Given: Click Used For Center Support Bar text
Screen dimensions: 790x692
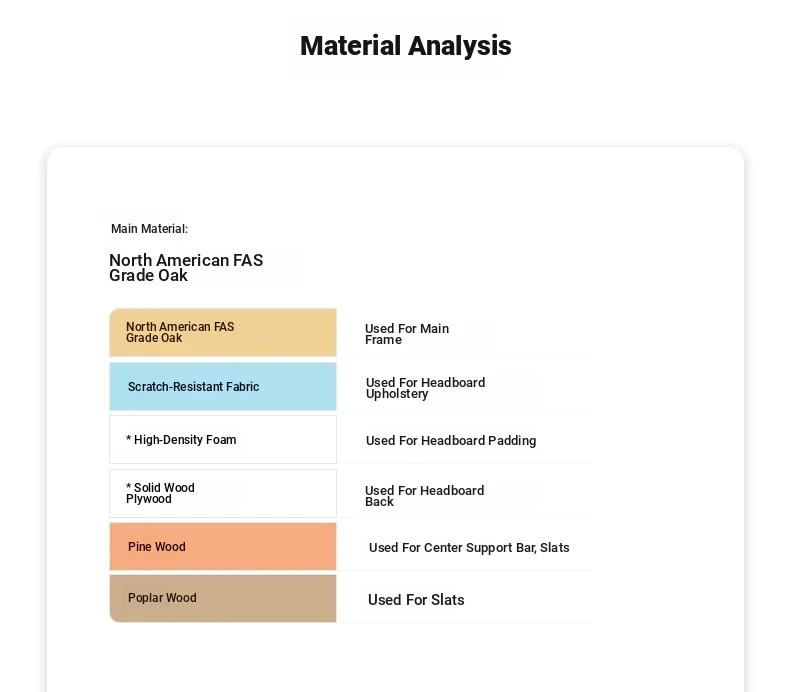Looking at the screenshot, I should point(469,548).
